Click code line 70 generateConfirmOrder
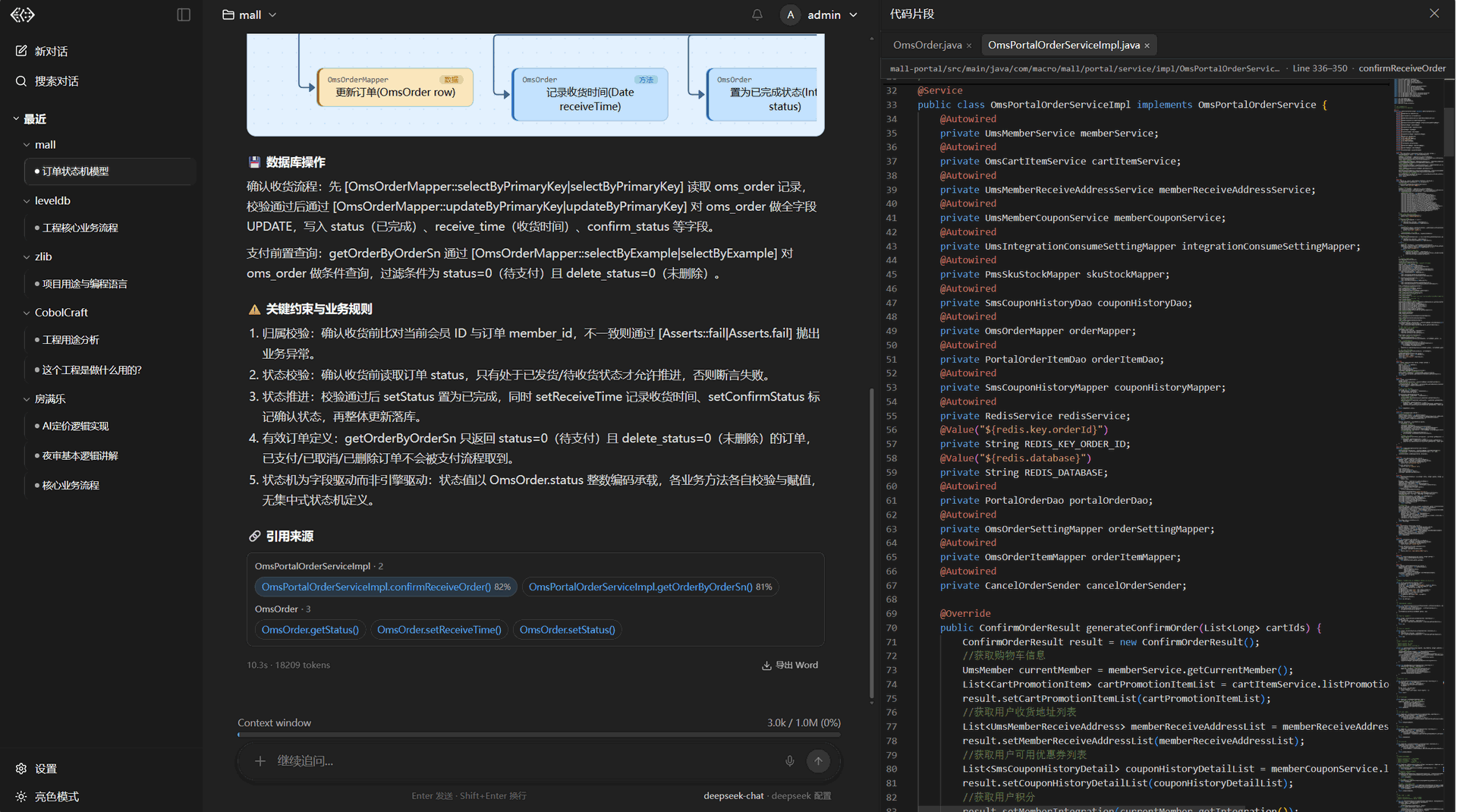Screen dimensions: 1457x812 1131,628
